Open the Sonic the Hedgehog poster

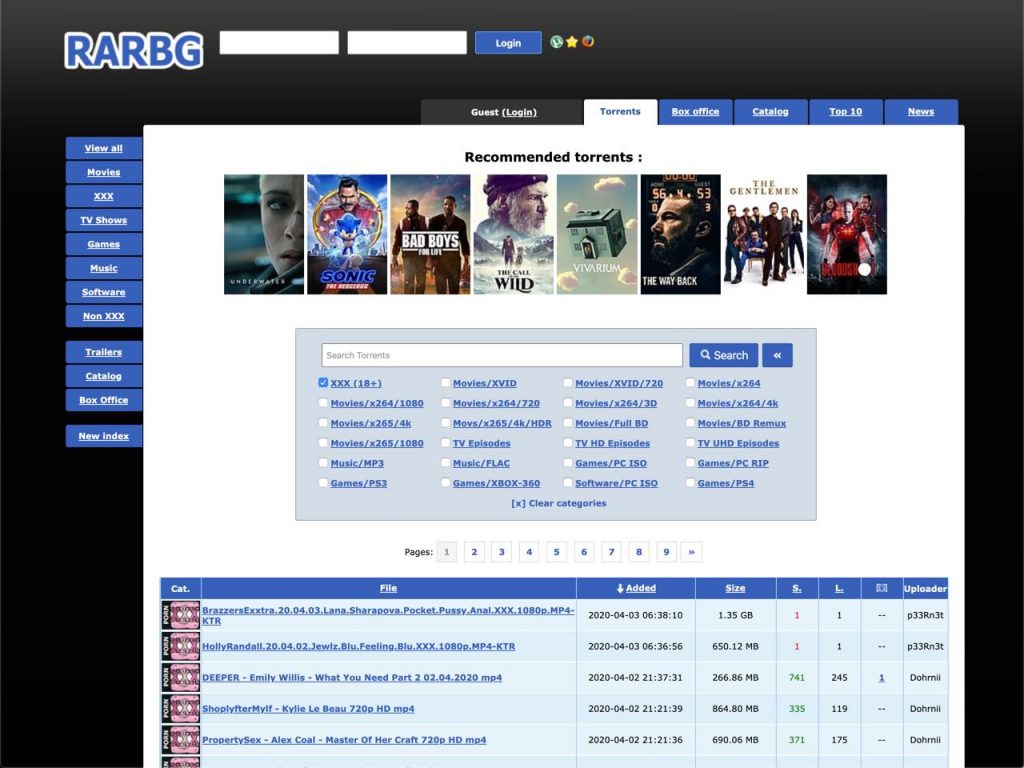[347, 234]
